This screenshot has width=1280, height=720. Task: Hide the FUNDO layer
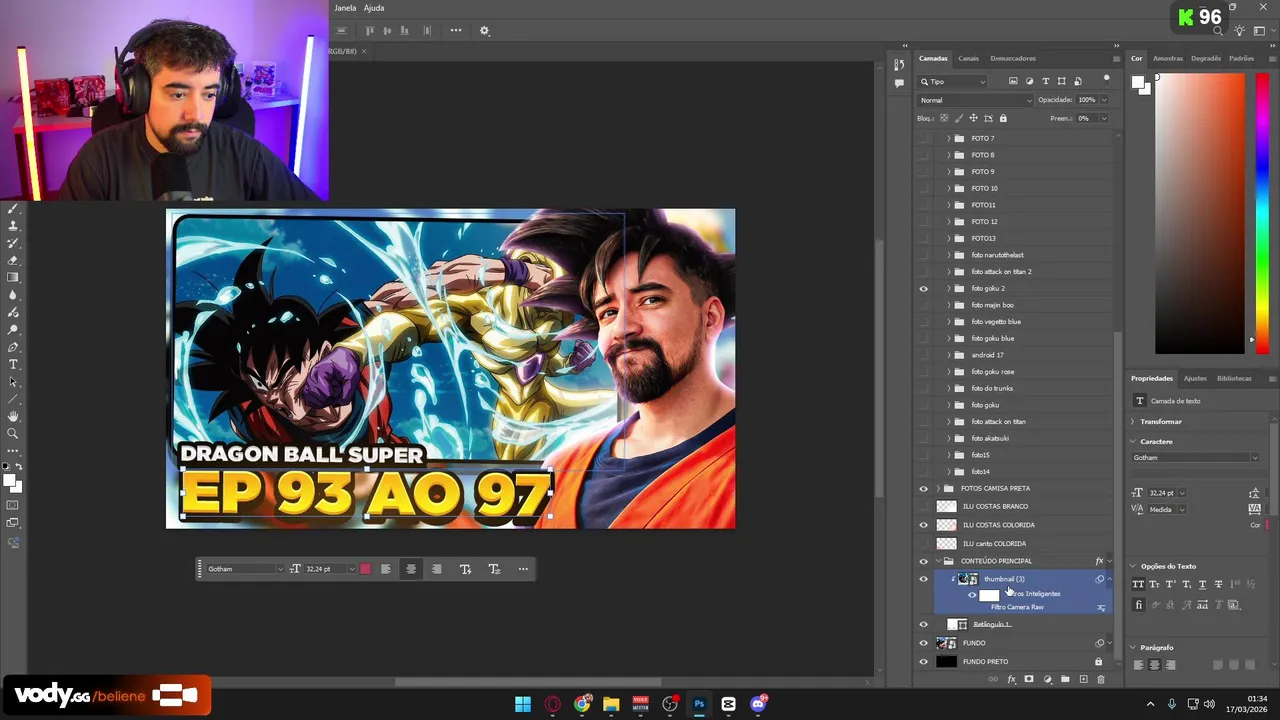click(x=923, y=643)
